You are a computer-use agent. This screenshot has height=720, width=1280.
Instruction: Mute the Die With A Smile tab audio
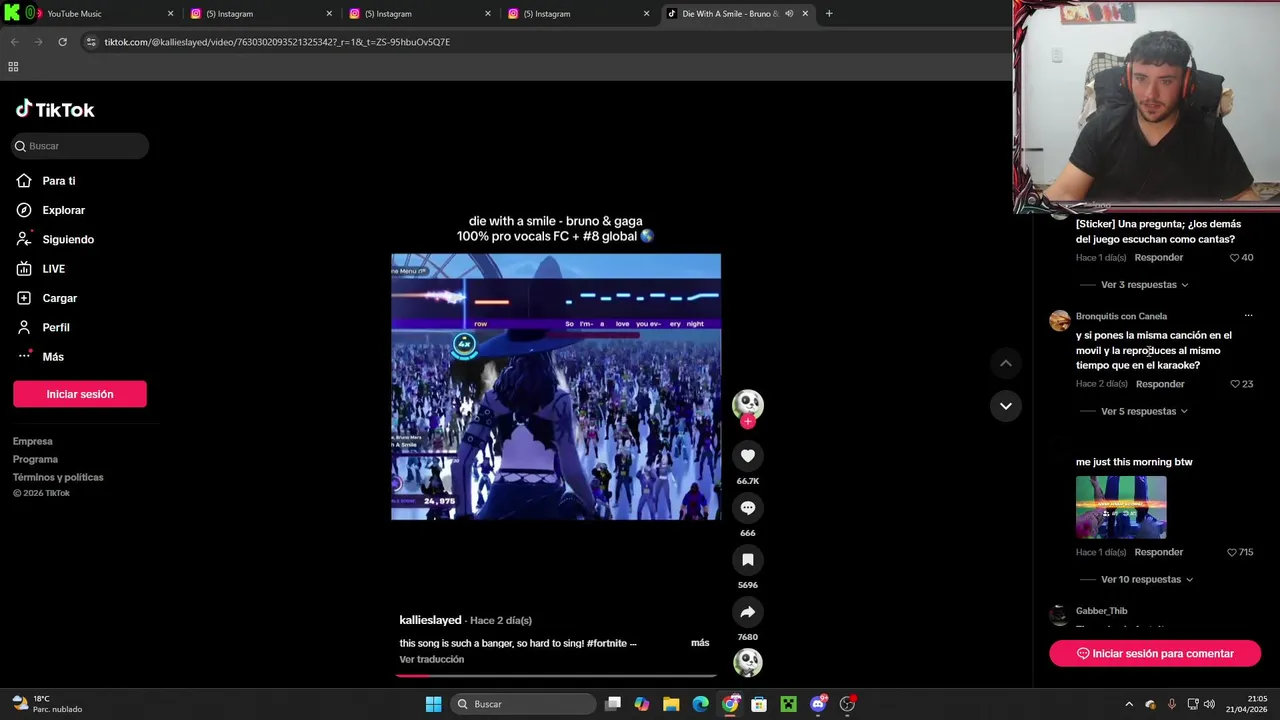(789, 14)
